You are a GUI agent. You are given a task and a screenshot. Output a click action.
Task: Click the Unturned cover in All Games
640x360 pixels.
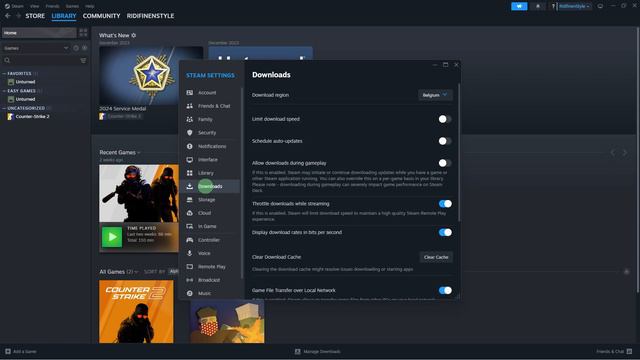click(x=227, y=321)
